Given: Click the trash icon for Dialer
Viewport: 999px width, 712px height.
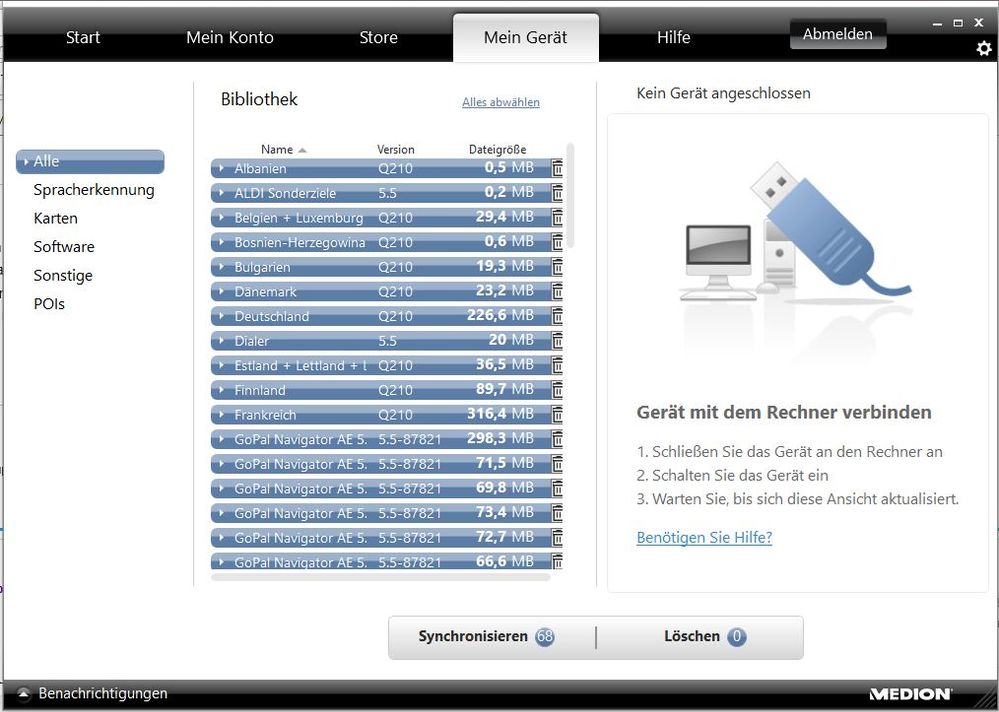Looking at the screenshot, I should pos(557,341).
